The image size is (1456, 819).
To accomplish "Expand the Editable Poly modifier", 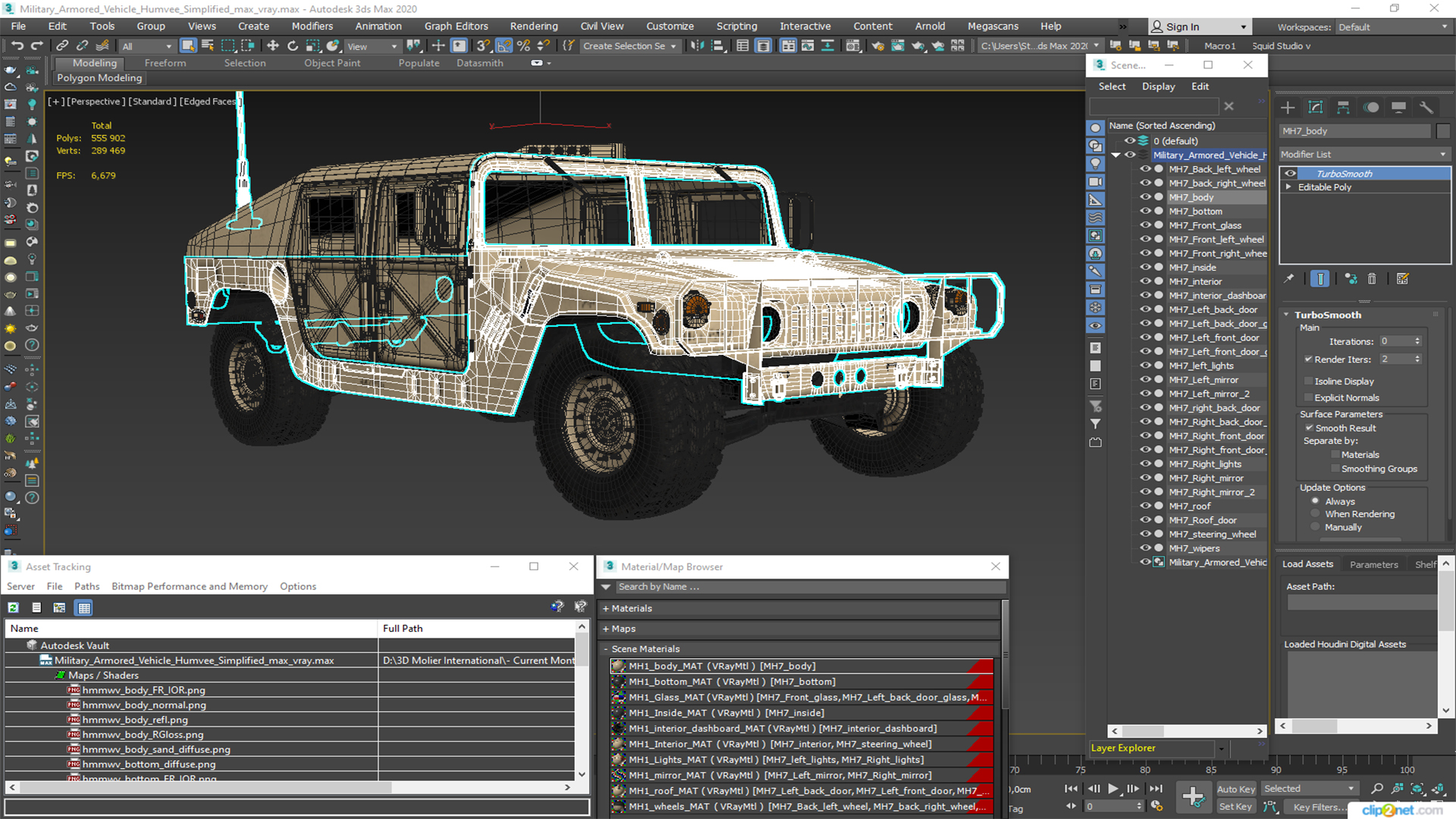I will pos(1288,187).
